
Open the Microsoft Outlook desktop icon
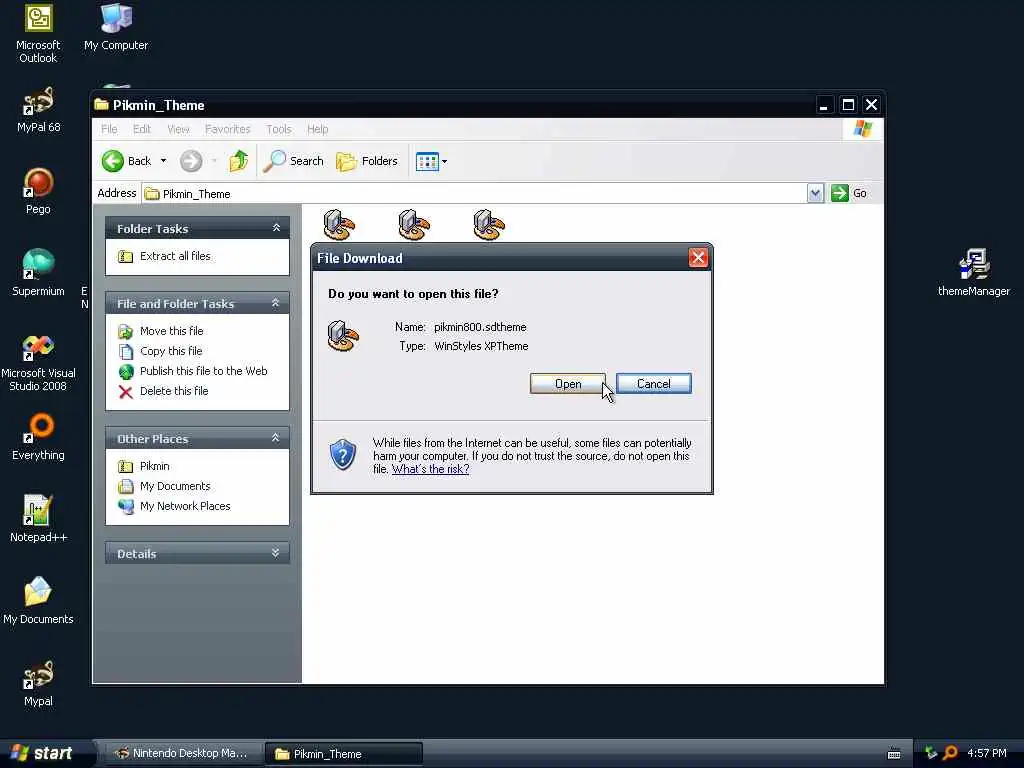point(38,33)
